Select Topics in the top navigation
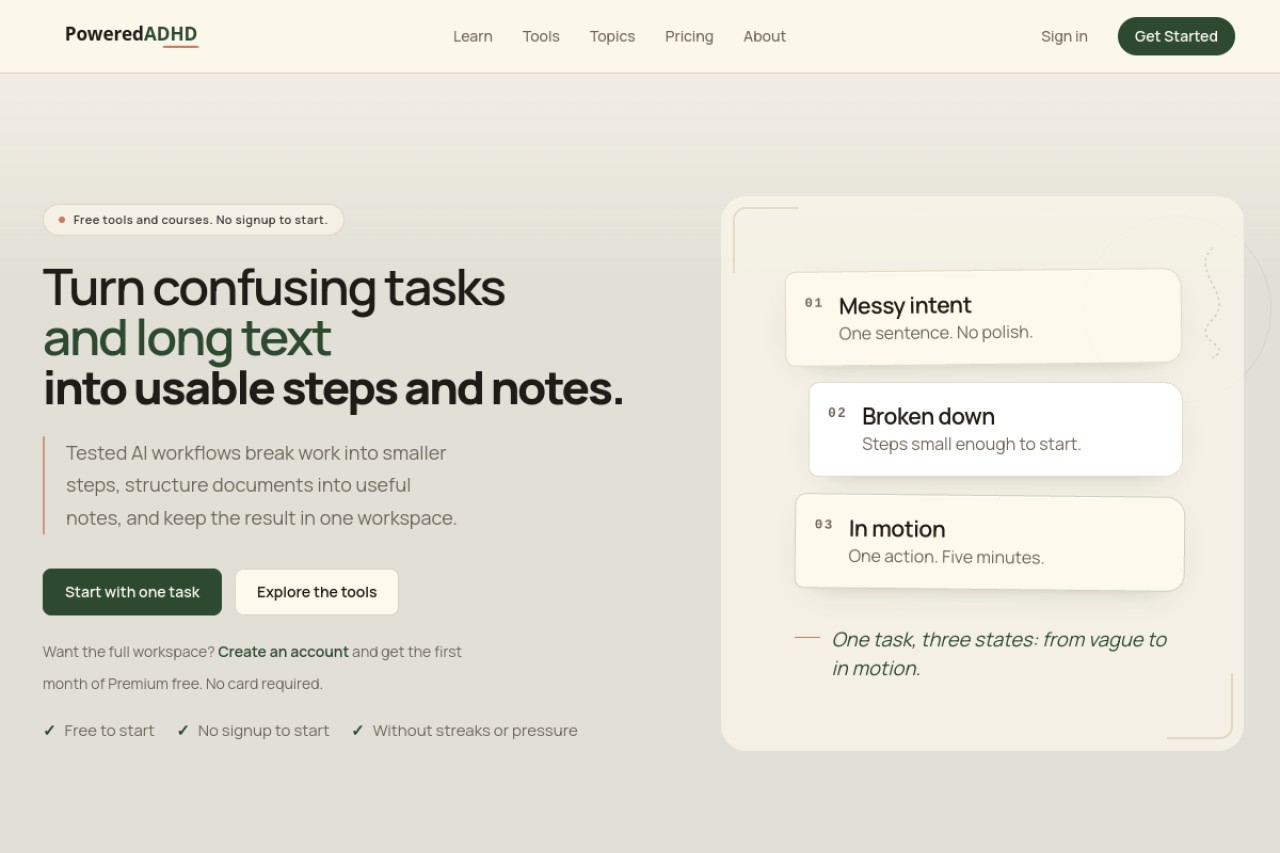Screen dimensions: 1280x853 [612, 36]
